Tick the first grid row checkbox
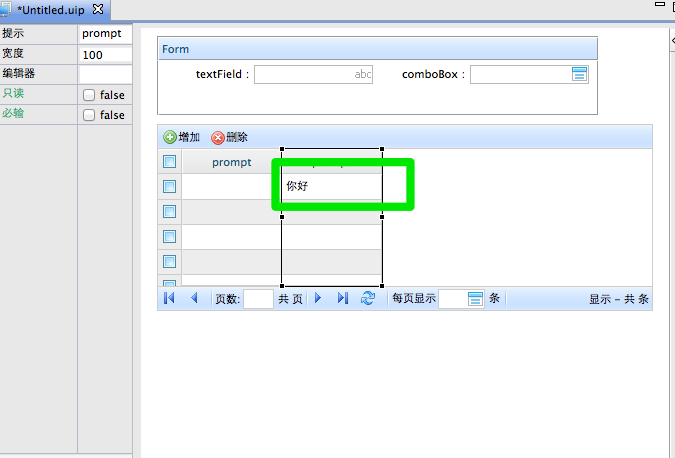Viewport: 675px width, 458px height. point(170,186)
